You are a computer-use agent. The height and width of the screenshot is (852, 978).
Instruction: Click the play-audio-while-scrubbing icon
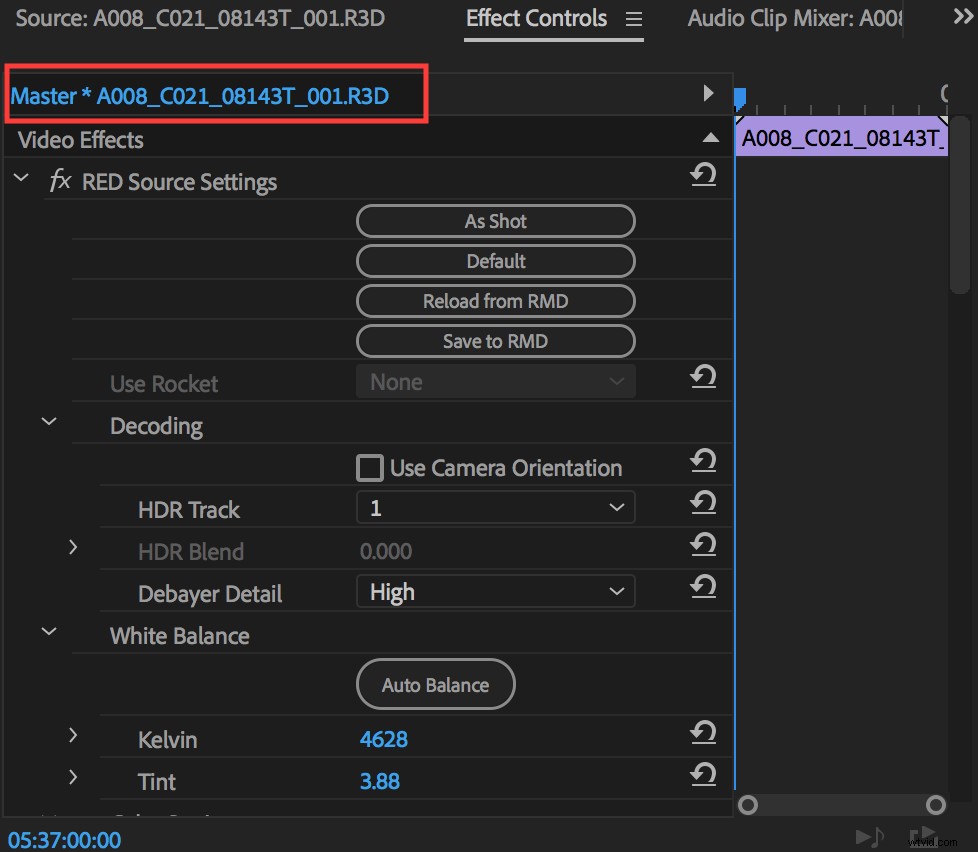pos(868,838)
